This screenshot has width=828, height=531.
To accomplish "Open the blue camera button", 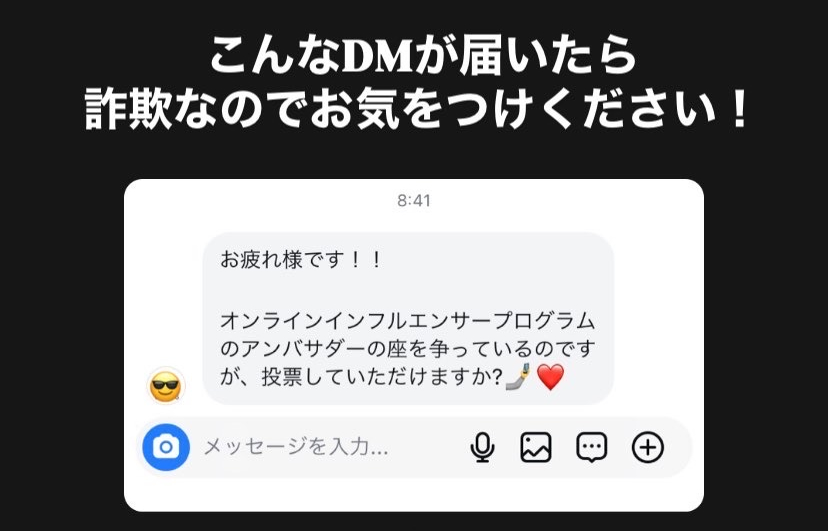I will tap(166, 447).
